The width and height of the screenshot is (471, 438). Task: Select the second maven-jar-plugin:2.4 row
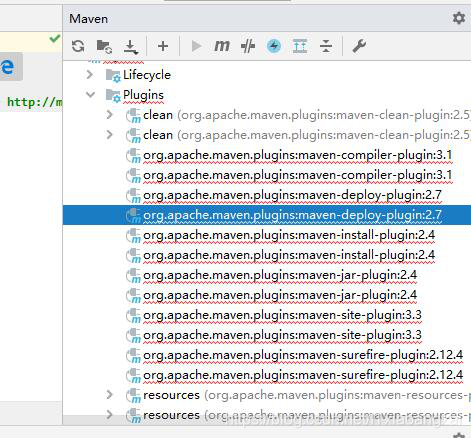[267, 295]
